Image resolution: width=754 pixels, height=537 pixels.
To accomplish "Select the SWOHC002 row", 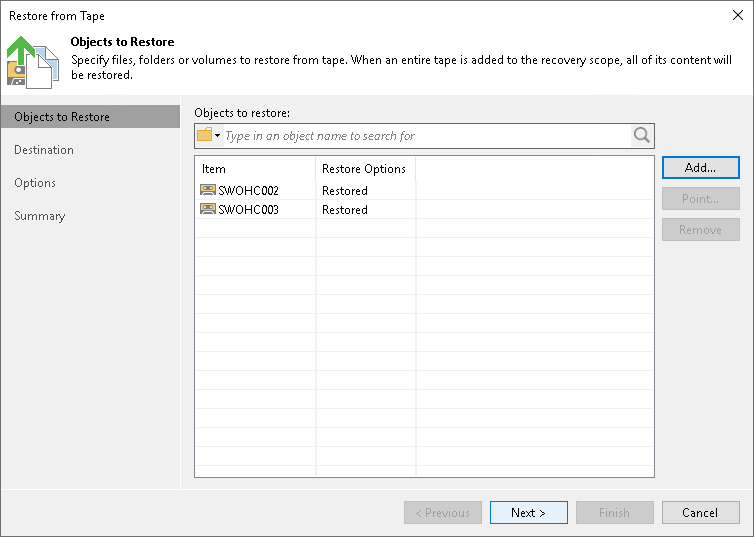I will click(424, 190).
